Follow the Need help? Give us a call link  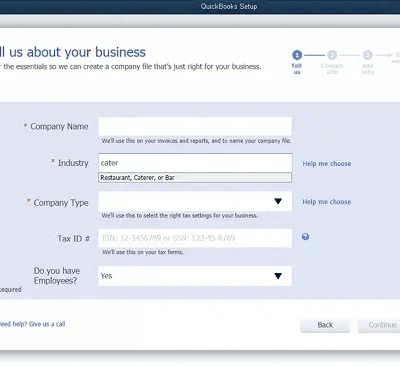coord(32,324)
